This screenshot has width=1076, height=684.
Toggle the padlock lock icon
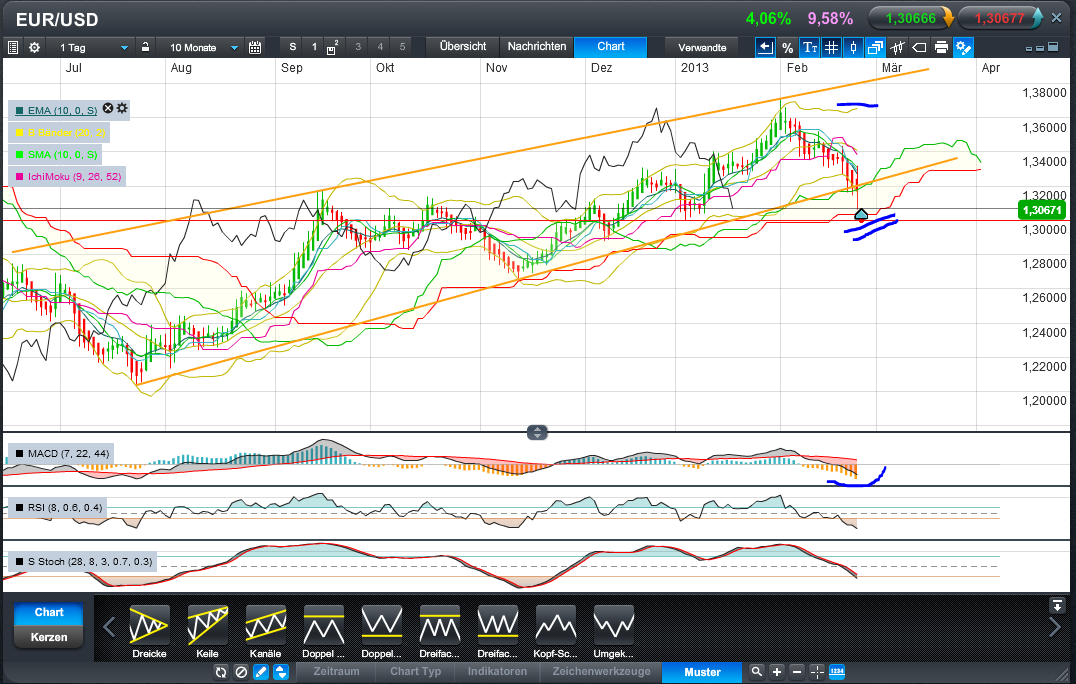pyautogui.click(x=145, y=47)
